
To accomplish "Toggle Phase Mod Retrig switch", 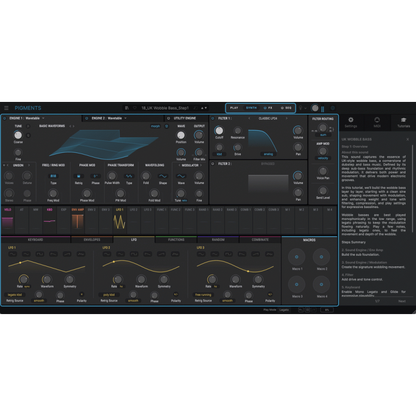I will pyautogui.click(x=79, y=176).
